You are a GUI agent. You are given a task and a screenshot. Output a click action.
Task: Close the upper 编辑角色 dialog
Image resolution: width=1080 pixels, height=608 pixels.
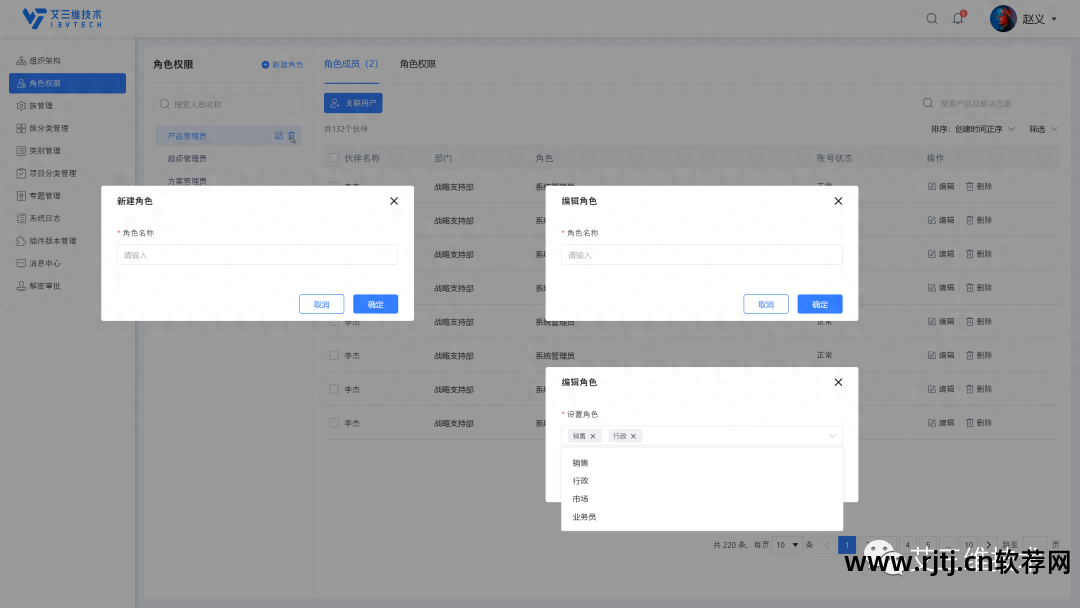point(838,201)
